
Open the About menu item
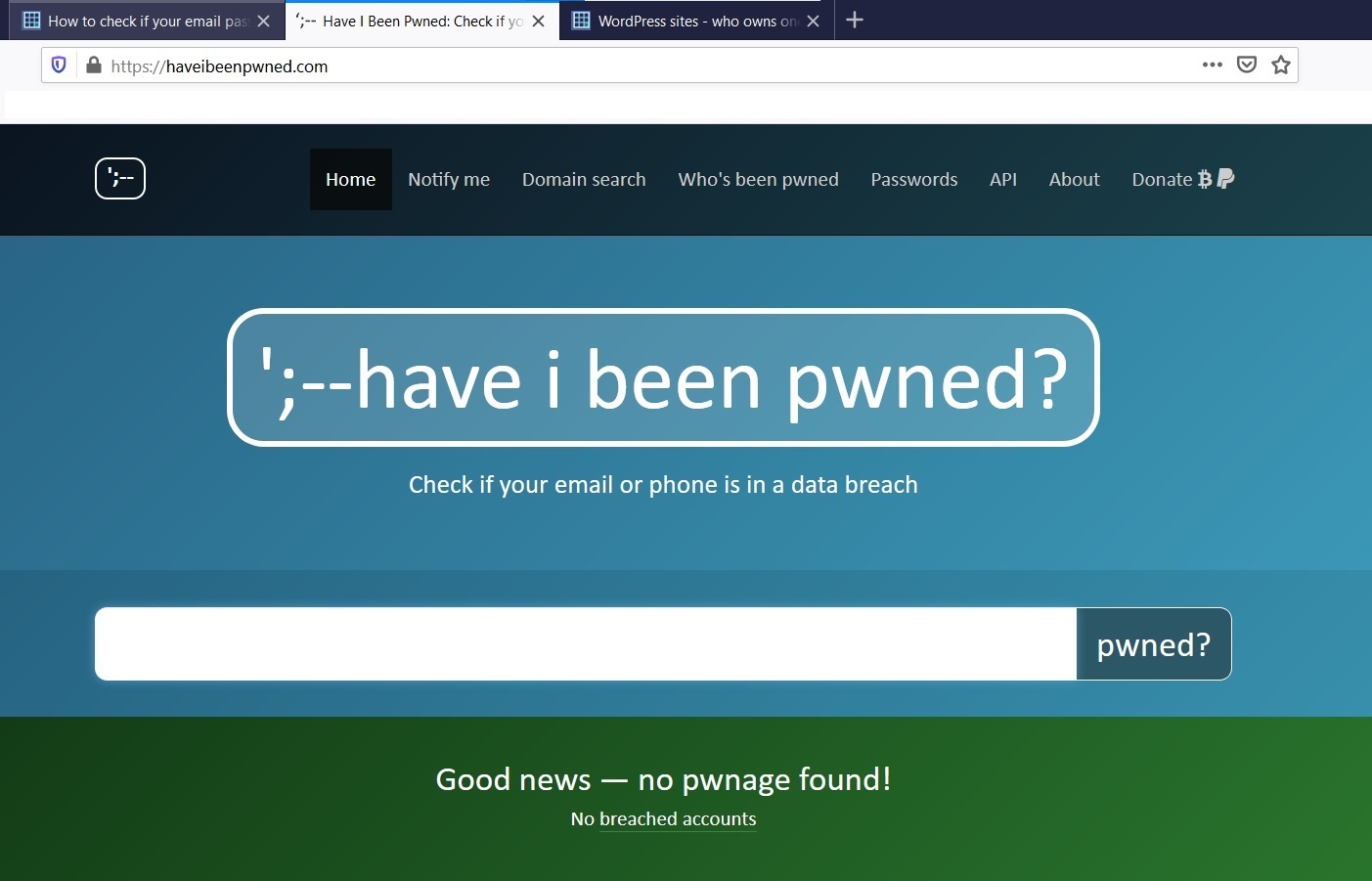coord(1075,179)
